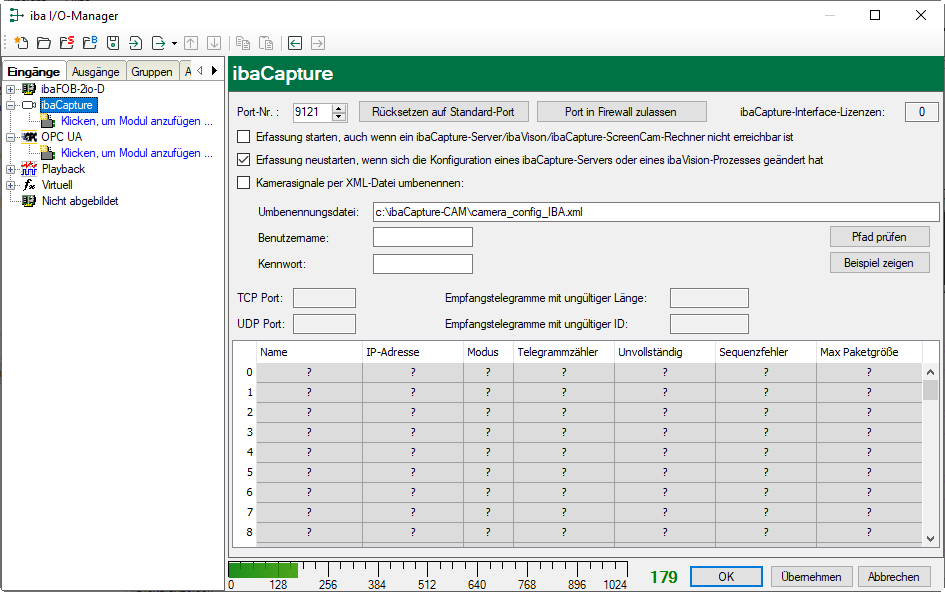
Task: Click the Virtuell fx icon in tree
Action: [x=29, y=185]
